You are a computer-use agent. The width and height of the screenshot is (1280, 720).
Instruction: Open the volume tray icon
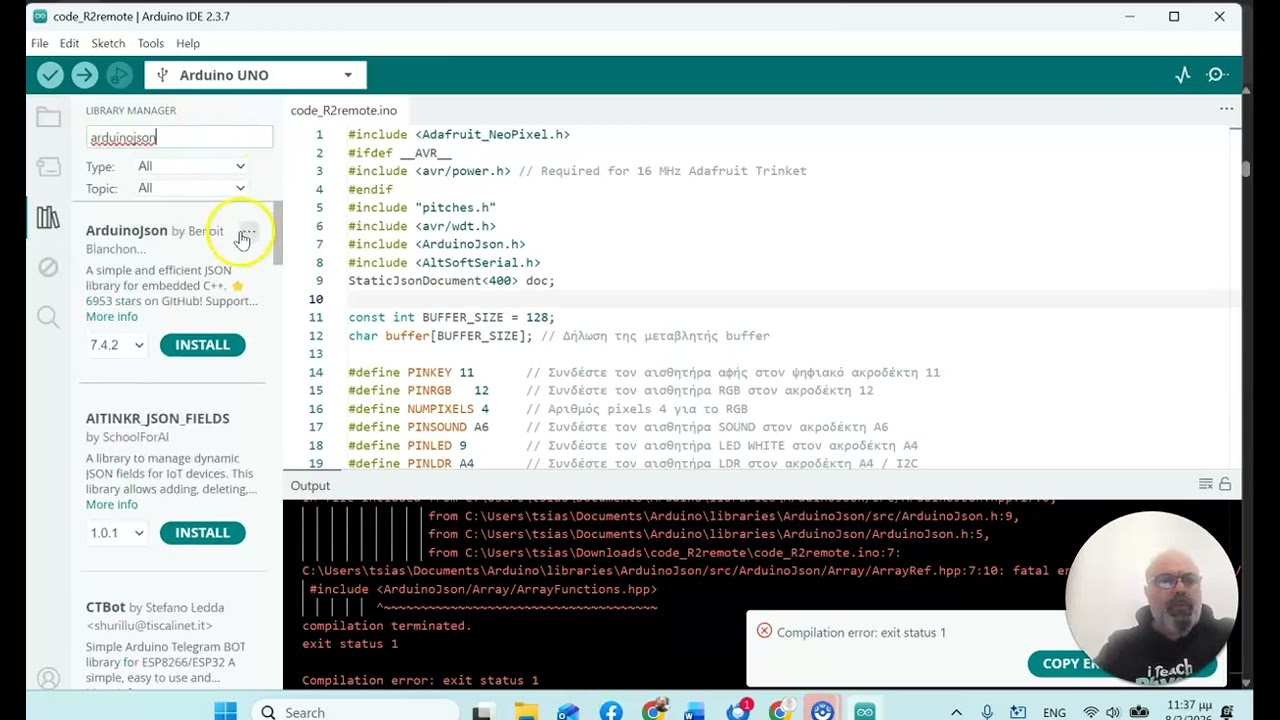tap(1113, 713)
